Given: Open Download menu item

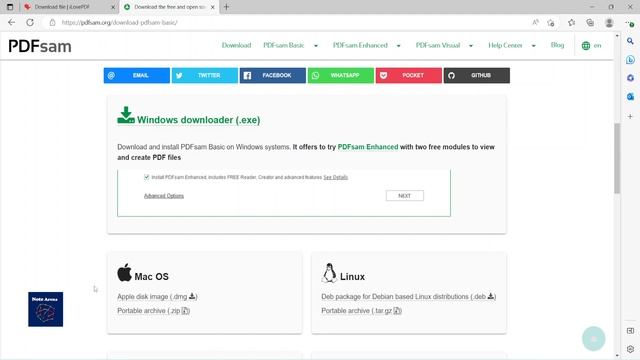Looking at the screenshot, I should point(236,45).
